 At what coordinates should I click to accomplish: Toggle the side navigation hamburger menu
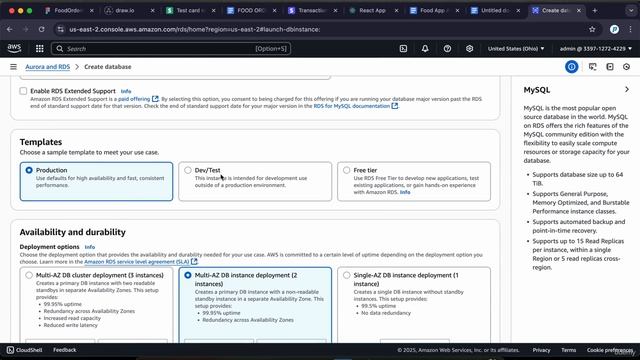point(13,67)
